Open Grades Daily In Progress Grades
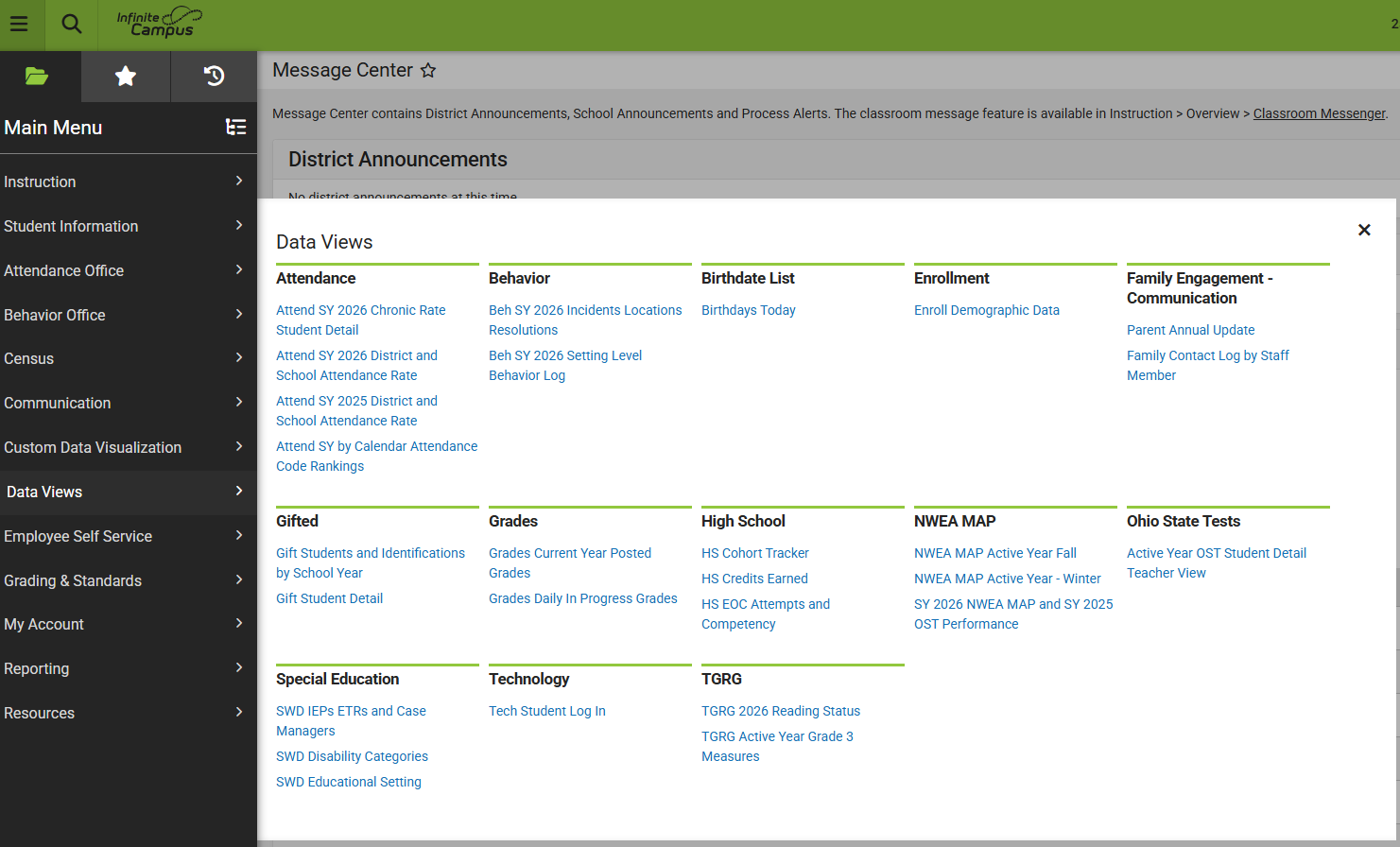 click(583, 598)
